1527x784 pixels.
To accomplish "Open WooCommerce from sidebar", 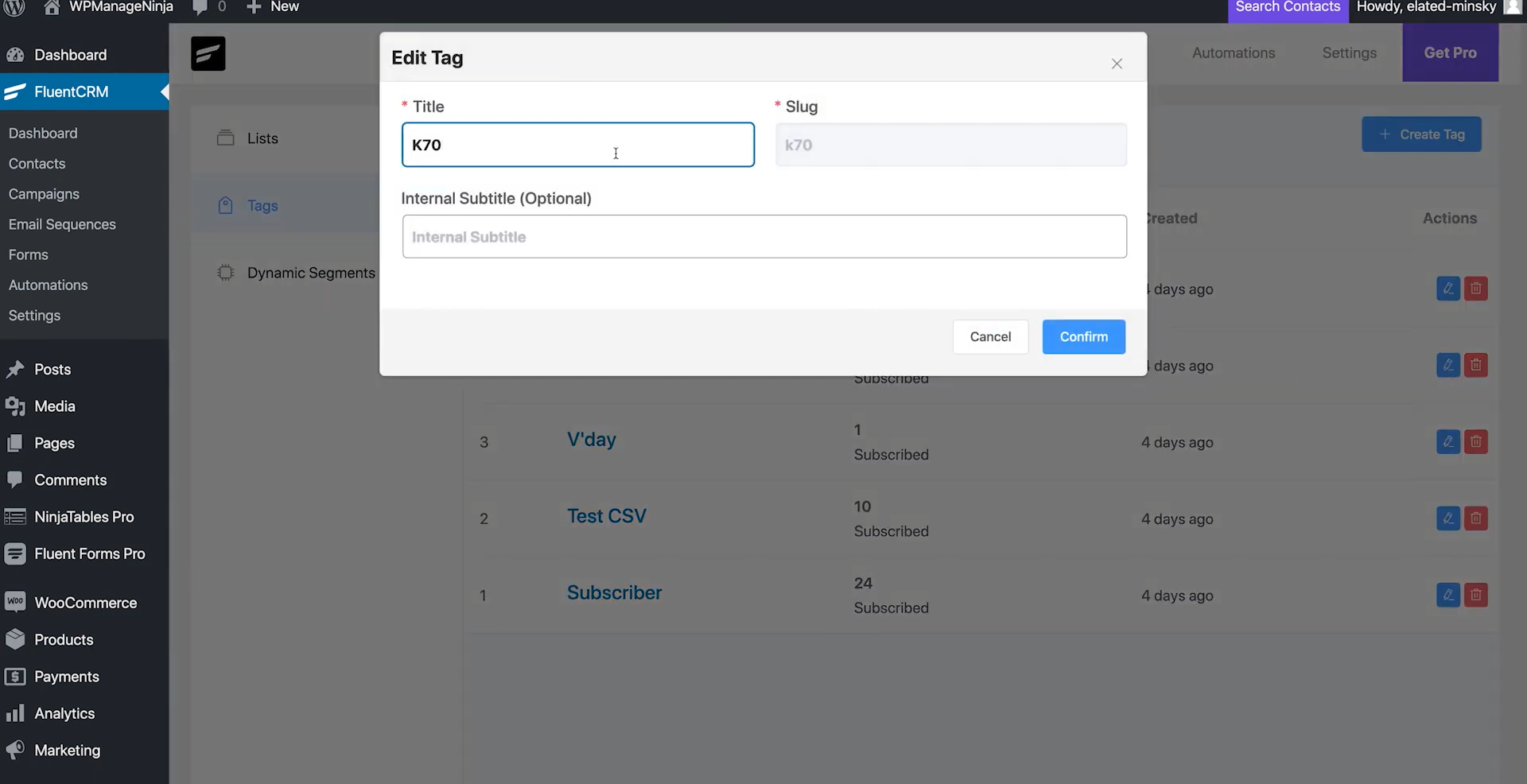I will point(85,603).
